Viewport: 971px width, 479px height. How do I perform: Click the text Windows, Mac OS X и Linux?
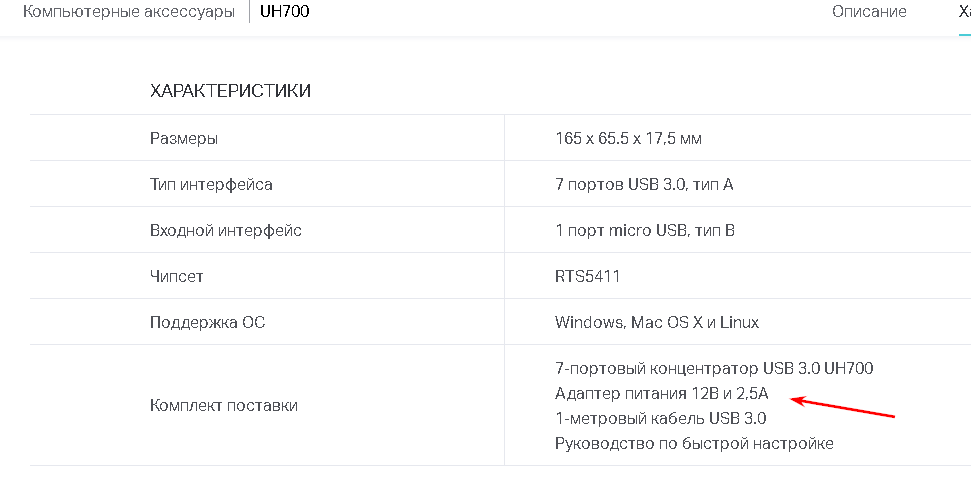click(x=656, y=322)
